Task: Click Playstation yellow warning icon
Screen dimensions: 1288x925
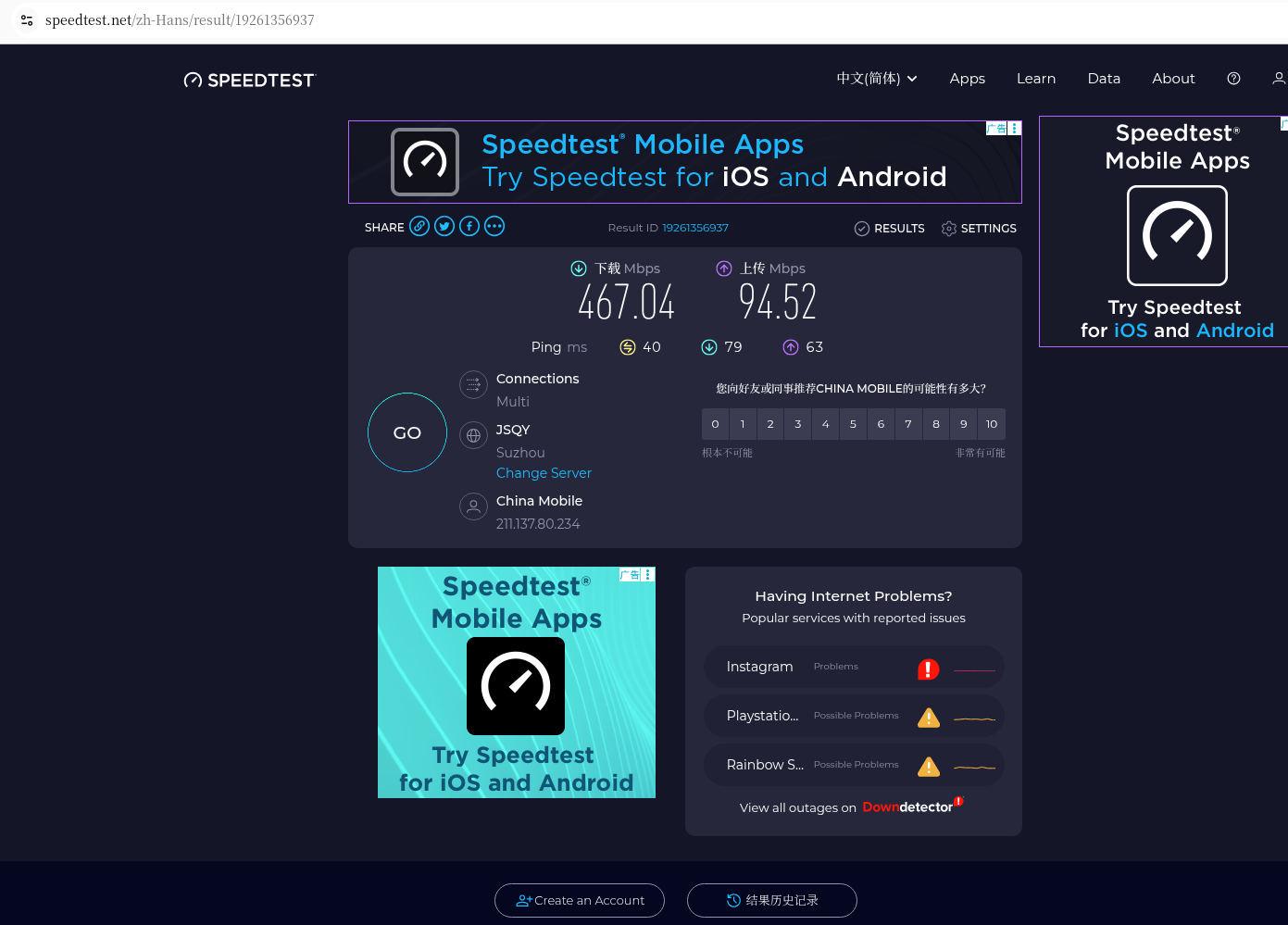Action: (929, 718)
